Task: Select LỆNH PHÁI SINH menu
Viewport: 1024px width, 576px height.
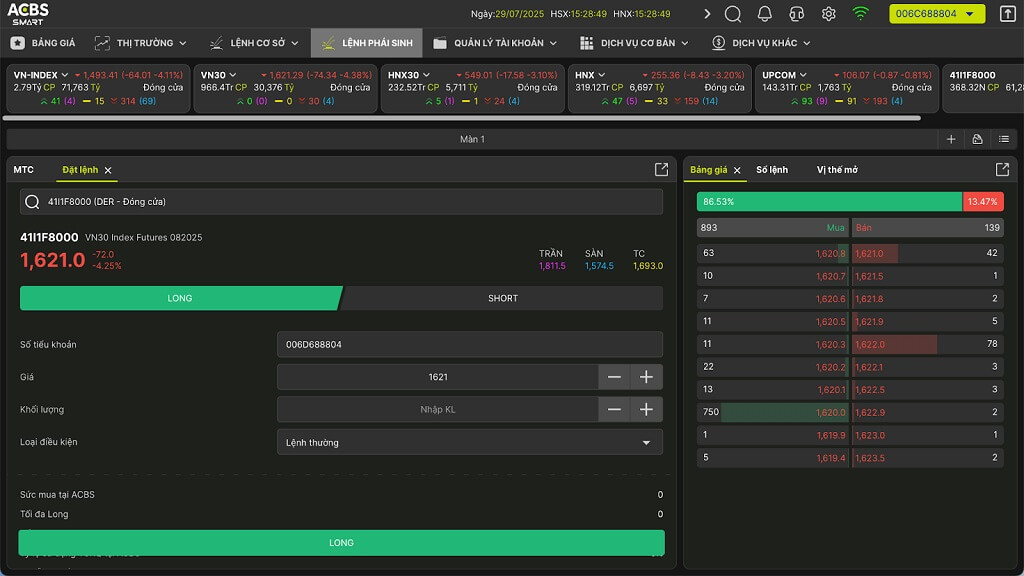Action: (x=367, y=43)
